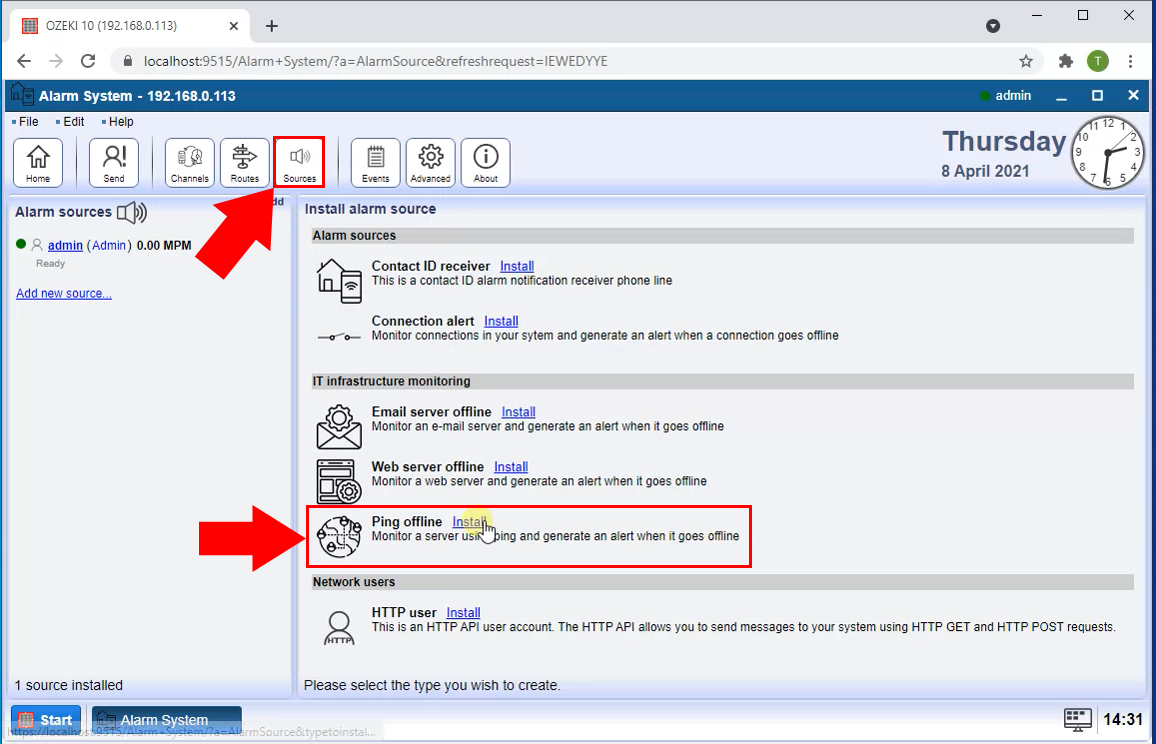
Task: Click the Chrome tab search dropdown arrow
Action: click(x=993, y=26)
